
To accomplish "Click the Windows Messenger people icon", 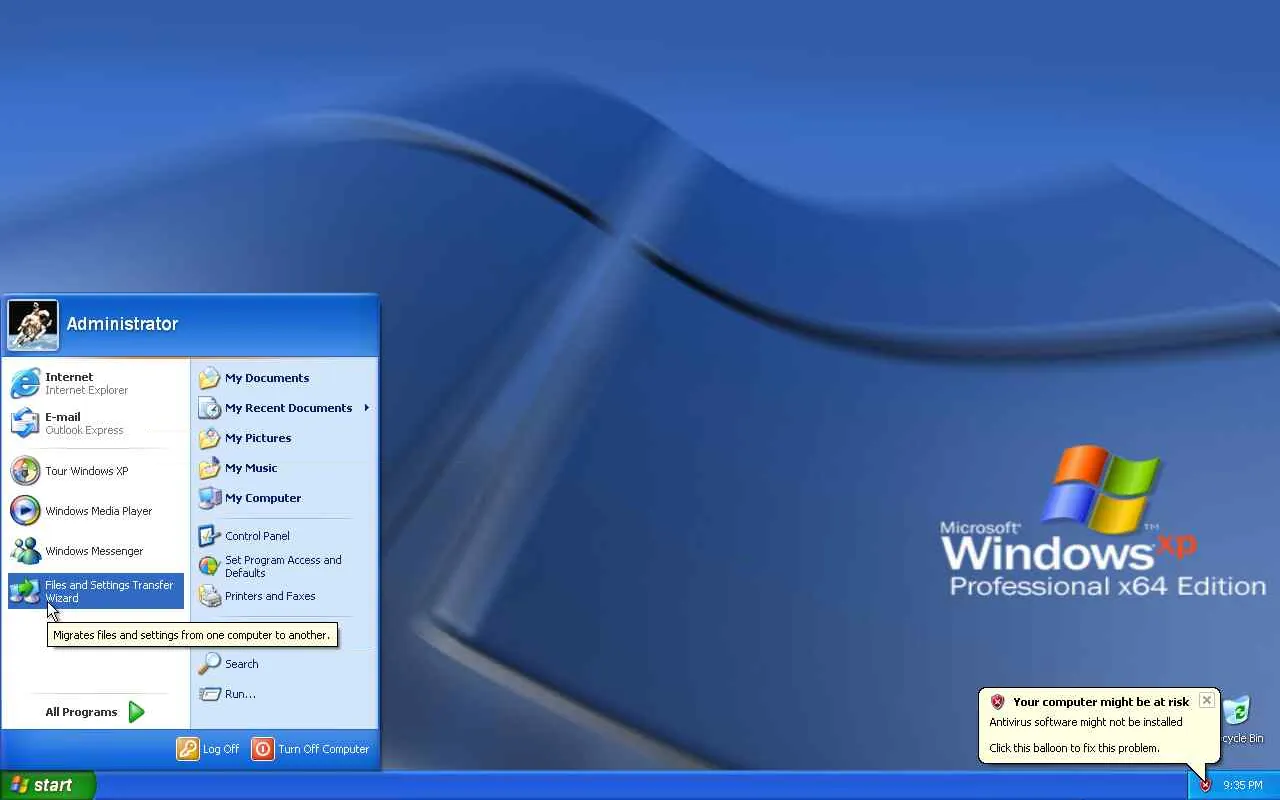I will (25, 551).
